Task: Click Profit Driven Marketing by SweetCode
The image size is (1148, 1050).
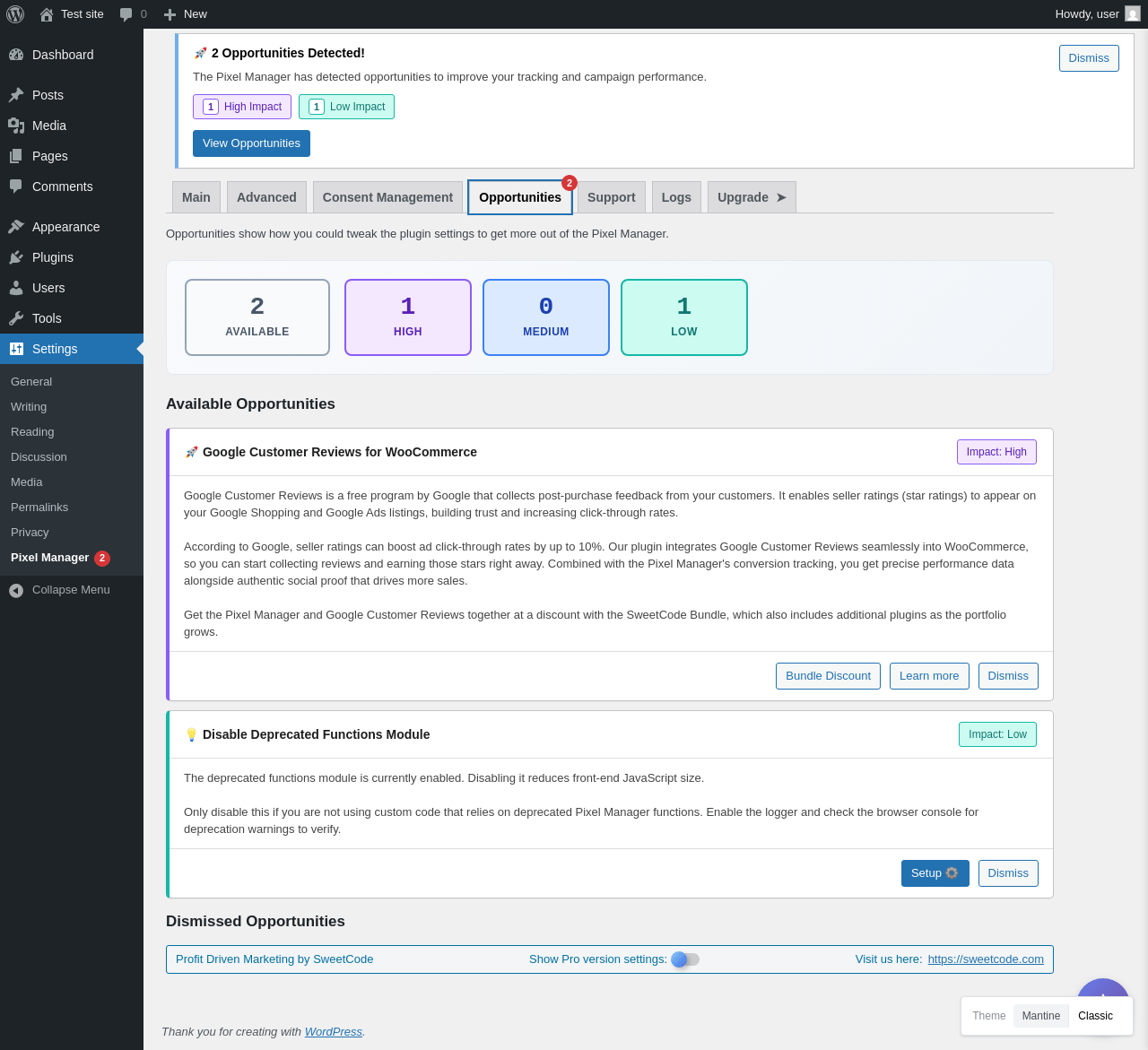Action: pyautogui.click(x=274, y=959)
